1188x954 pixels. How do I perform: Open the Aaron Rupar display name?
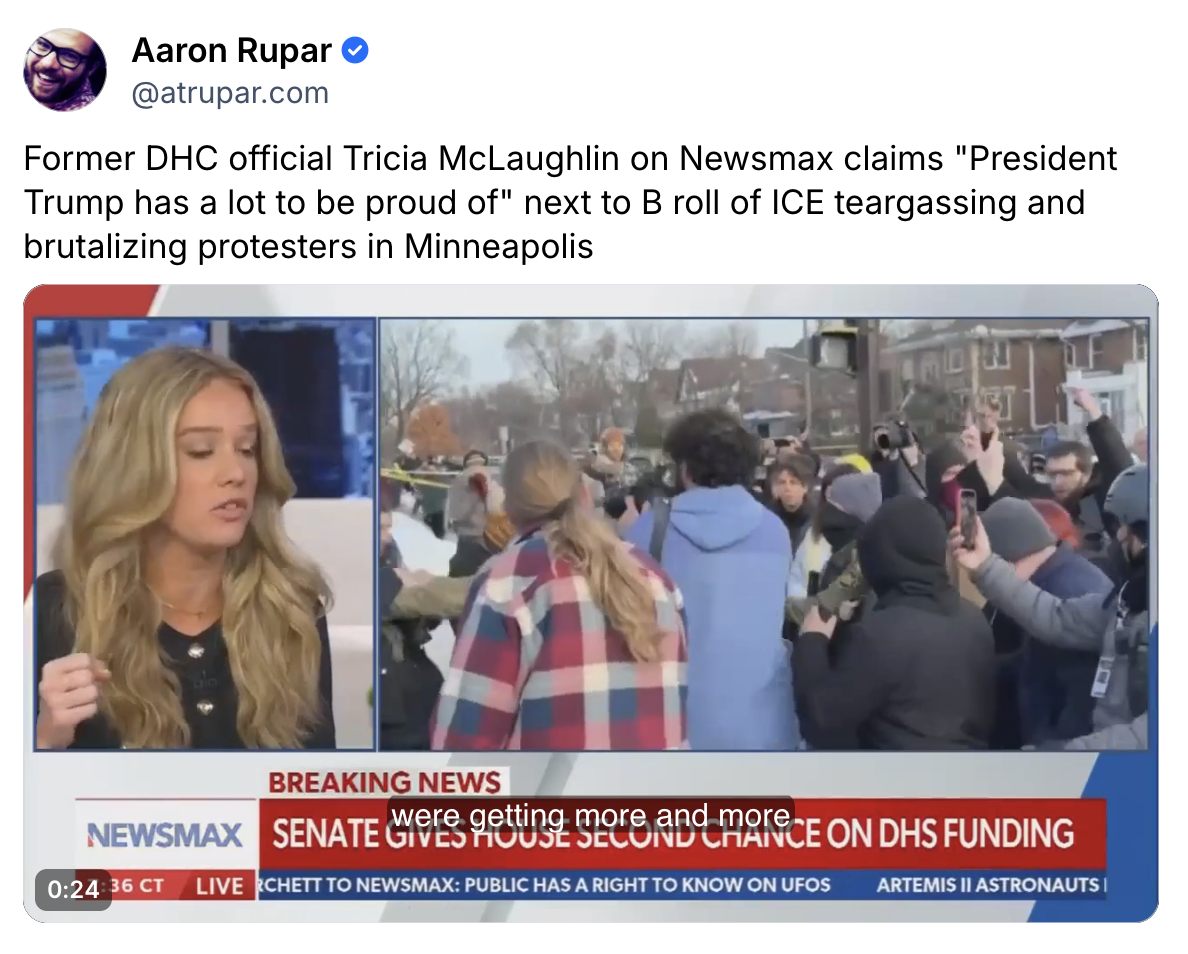click(x=232, y=51)
